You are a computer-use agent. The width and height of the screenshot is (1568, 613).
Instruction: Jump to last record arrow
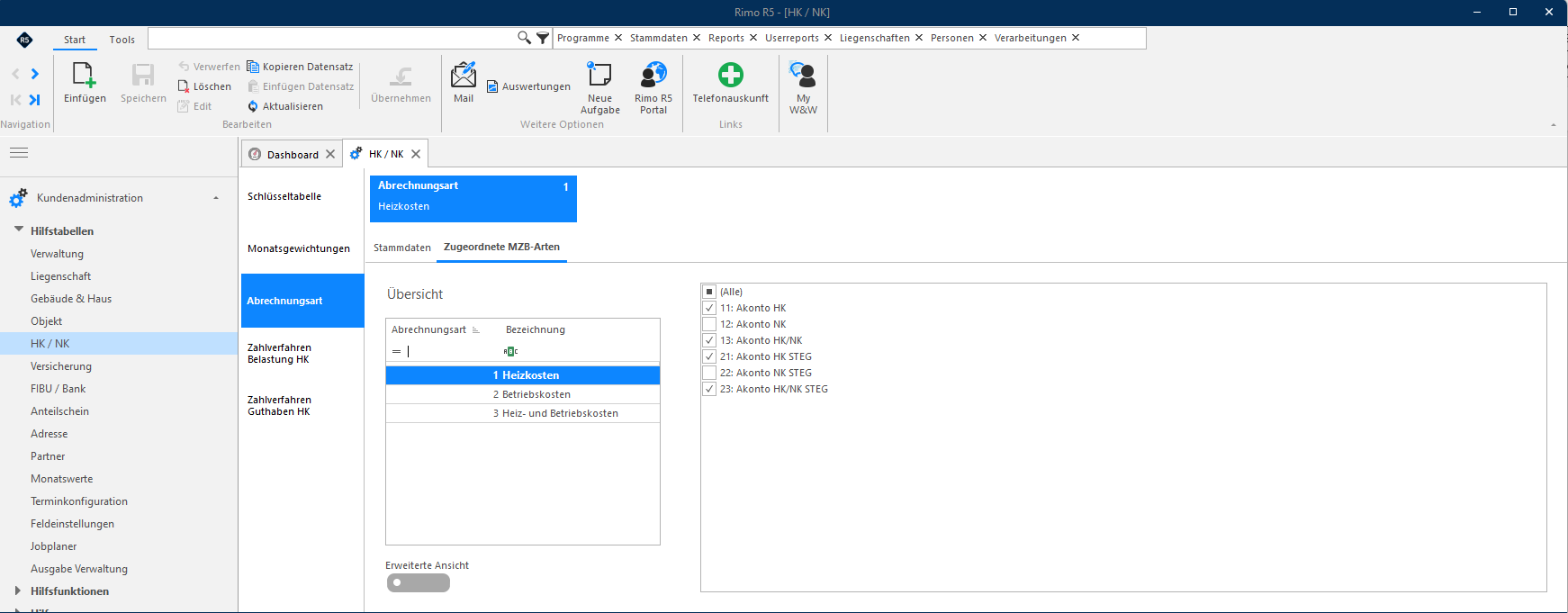[35, 100]
